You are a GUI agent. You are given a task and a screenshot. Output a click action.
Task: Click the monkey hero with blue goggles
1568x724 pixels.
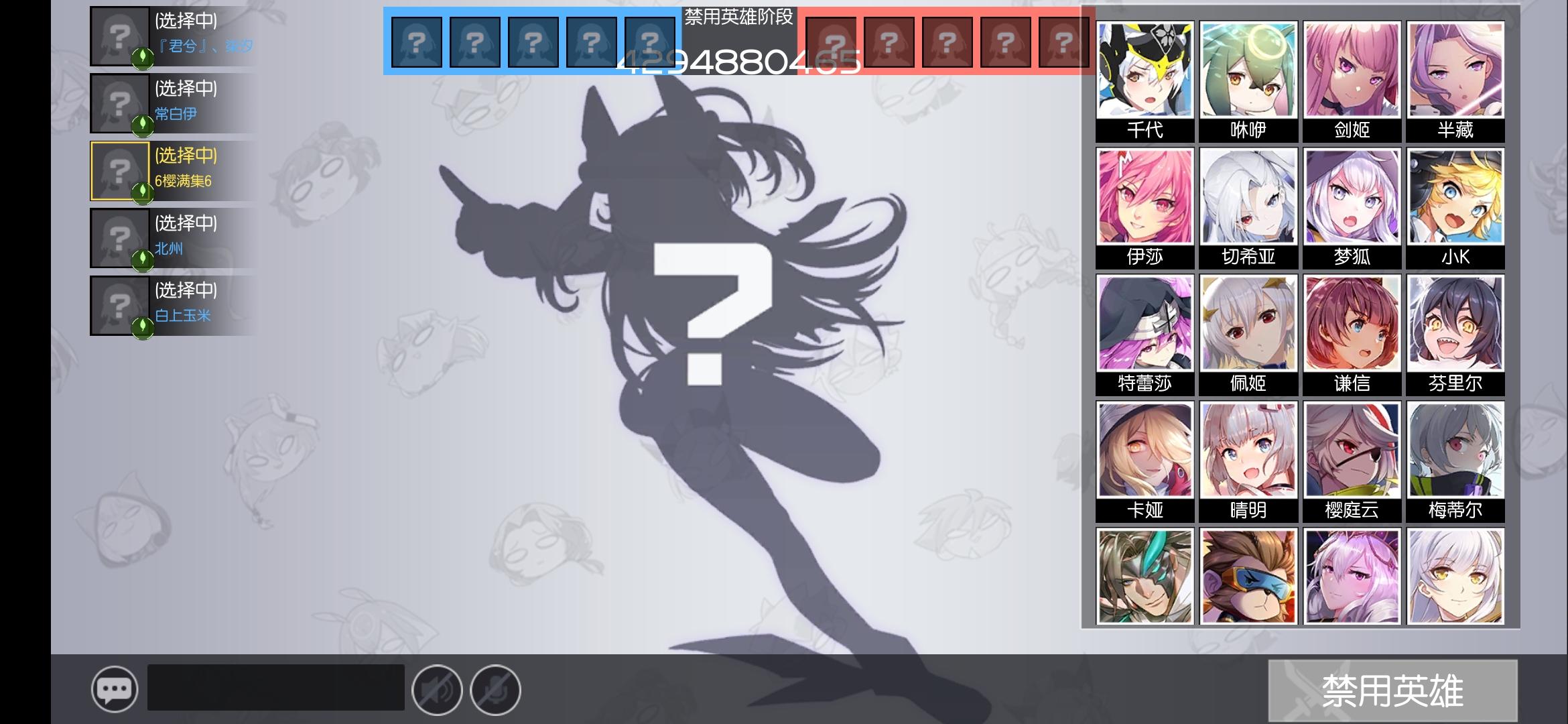point(1248,577)
